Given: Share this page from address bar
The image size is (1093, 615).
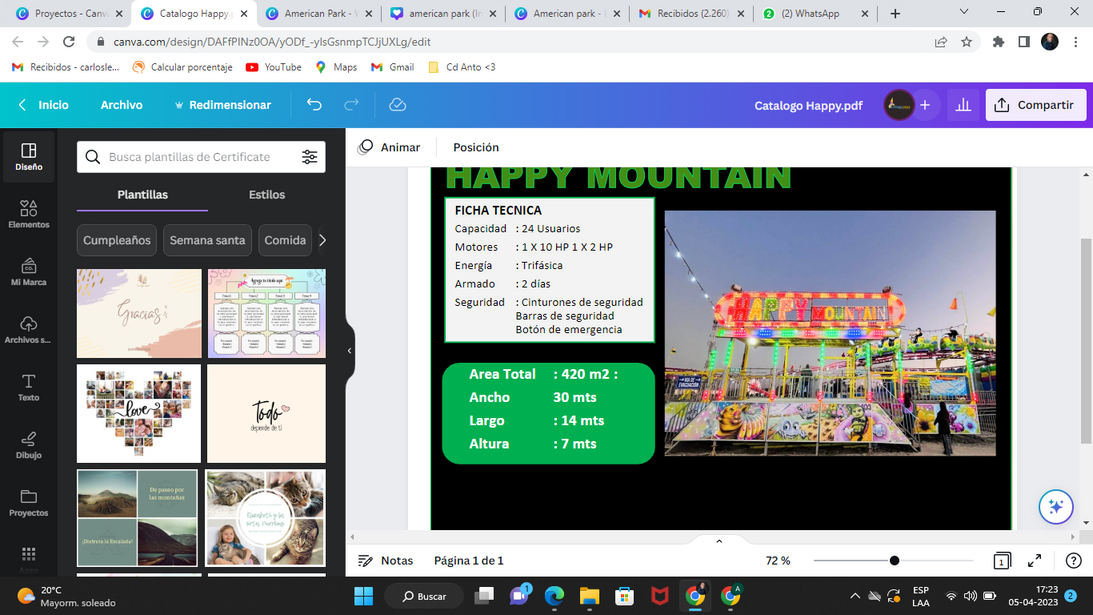Looking at the screenshot, I should [941, 42].
